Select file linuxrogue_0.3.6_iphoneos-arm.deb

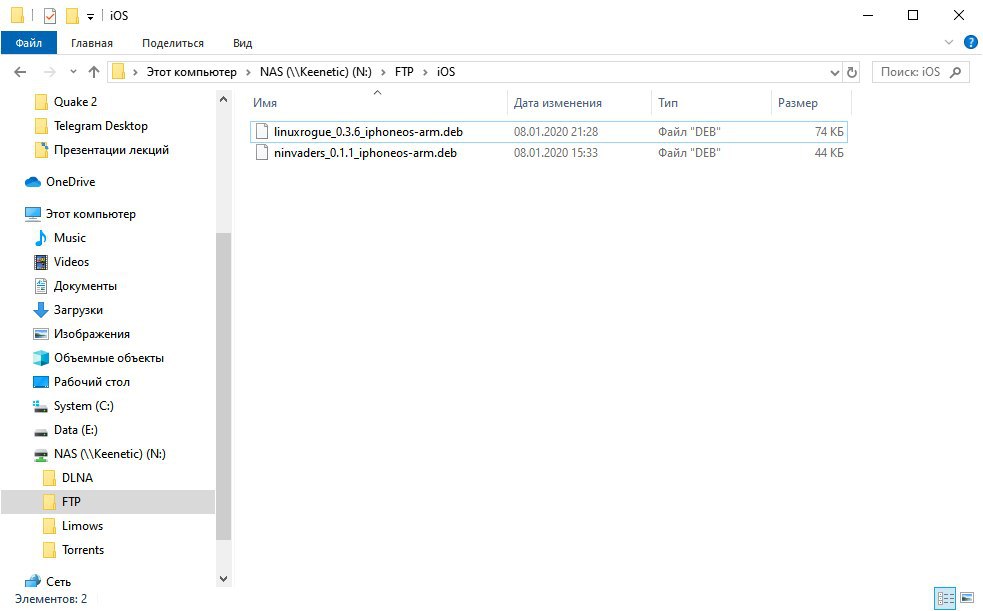pos(549,132)
